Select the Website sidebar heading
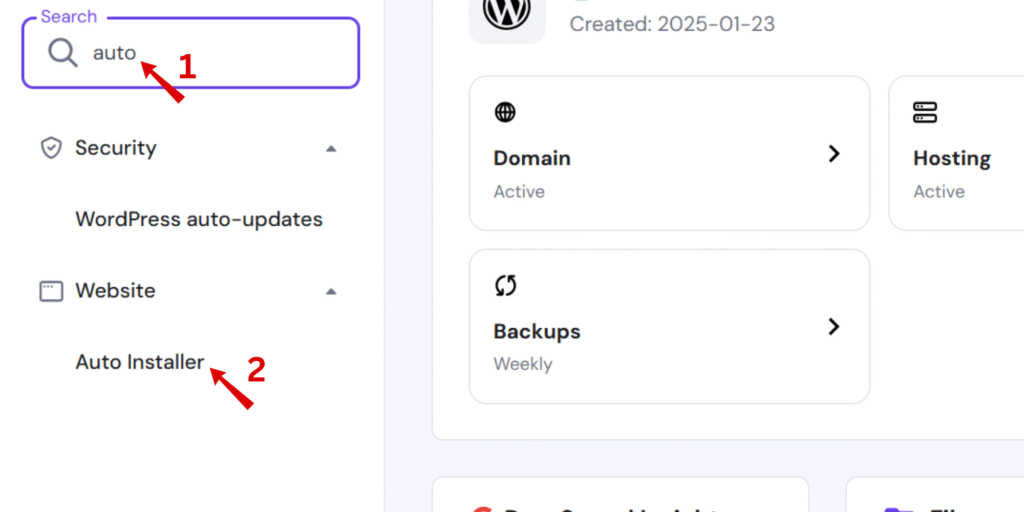This screenshot has height=512, width=1024. click(116, 291)
